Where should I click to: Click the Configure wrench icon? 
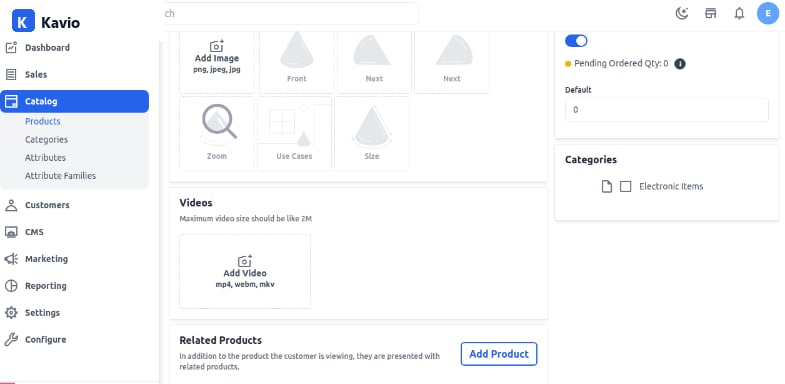click(11, 339)
